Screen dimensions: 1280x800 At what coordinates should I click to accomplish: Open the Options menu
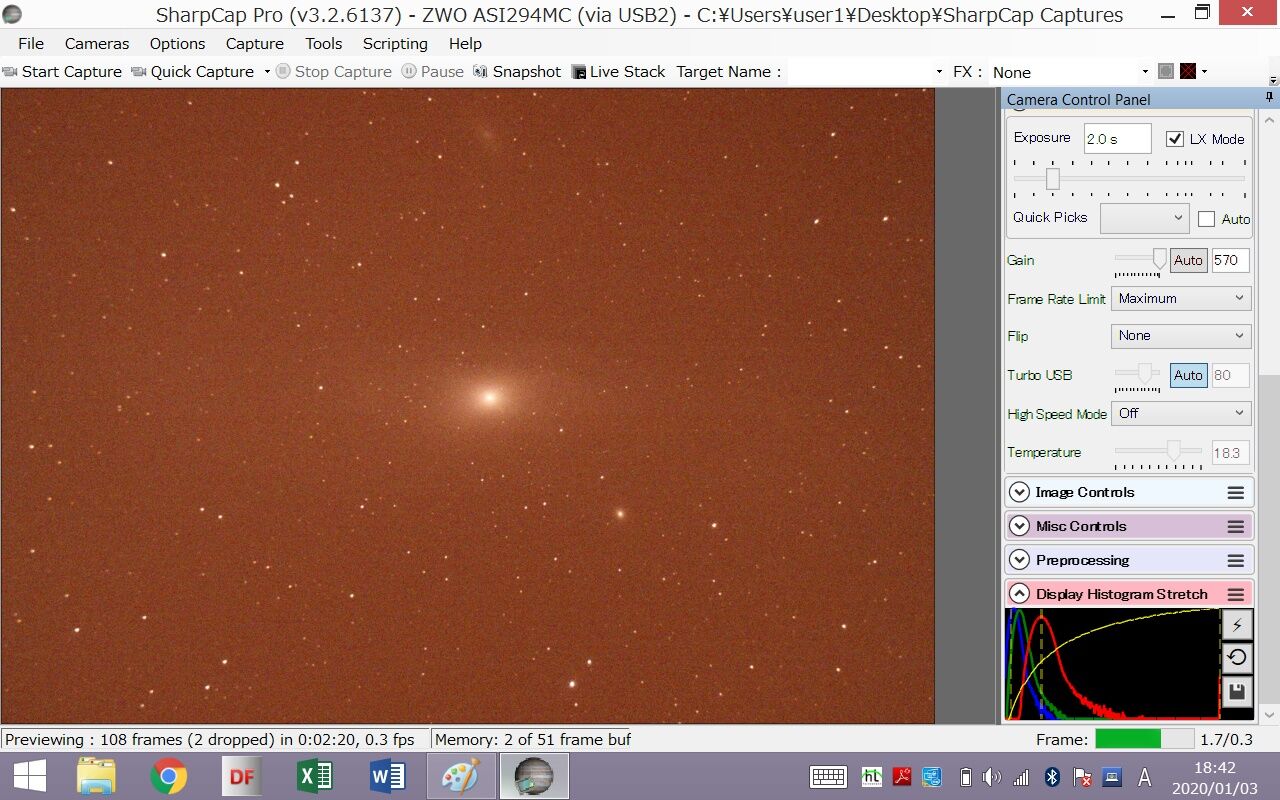(177, 43)
